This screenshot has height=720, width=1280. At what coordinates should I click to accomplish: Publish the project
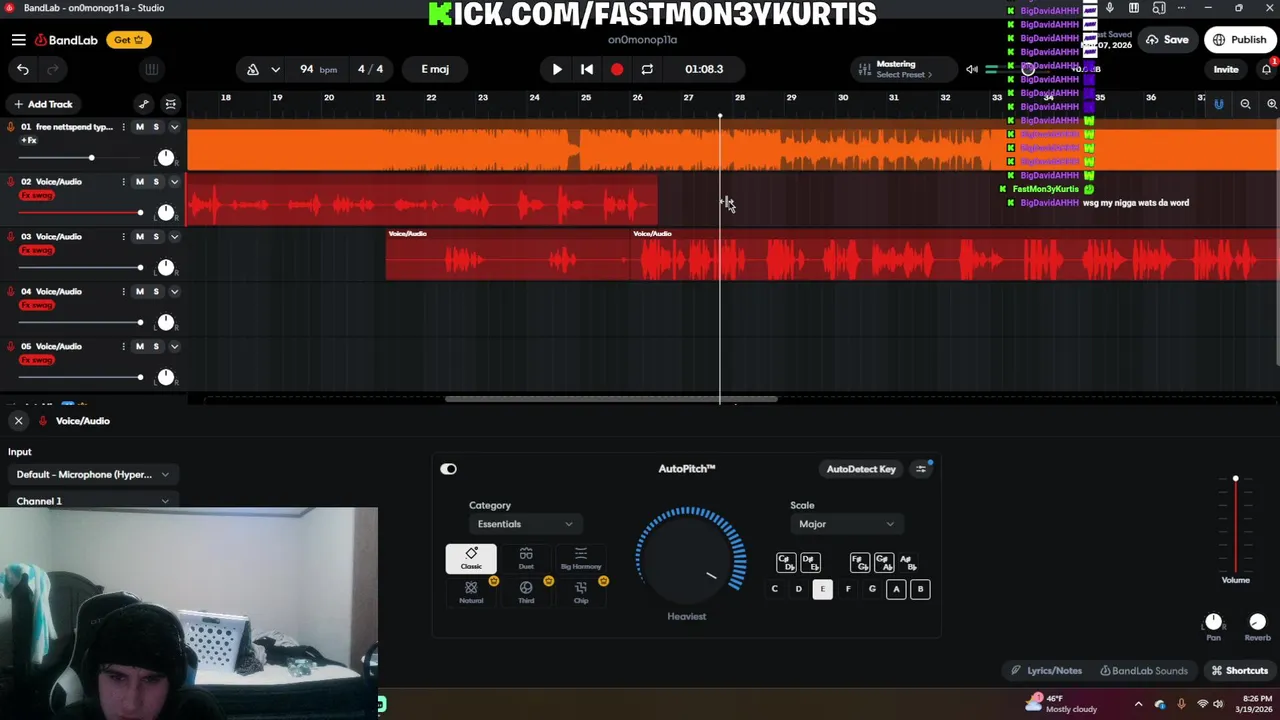click(1239, 40)
